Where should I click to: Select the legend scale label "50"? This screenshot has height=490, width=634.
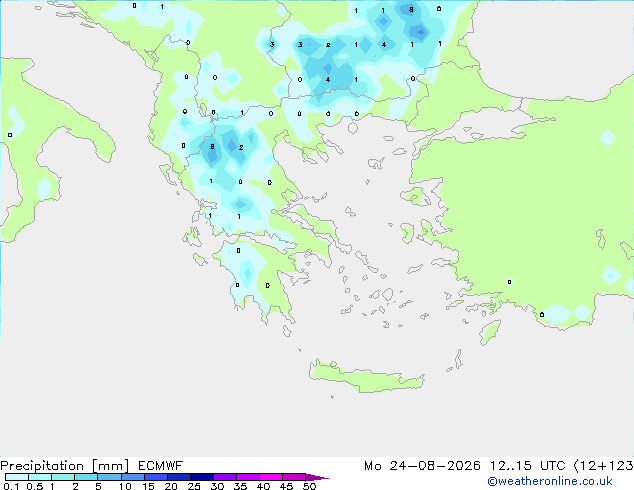pos(309,486)
